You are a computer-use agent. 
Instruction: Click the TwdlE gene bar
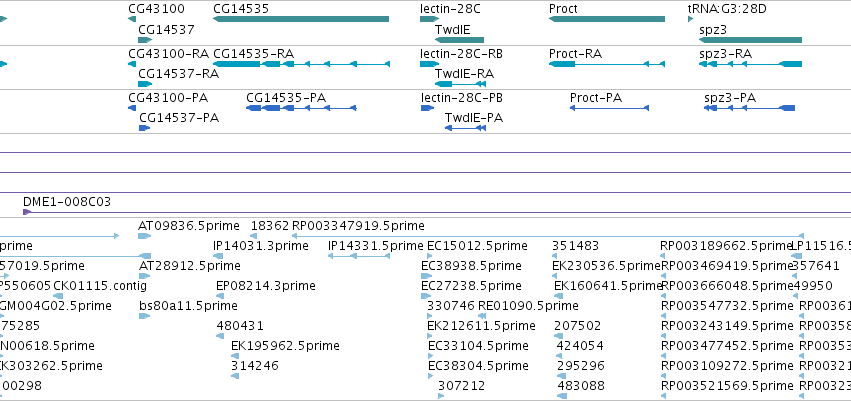click(x=459, y=40)
